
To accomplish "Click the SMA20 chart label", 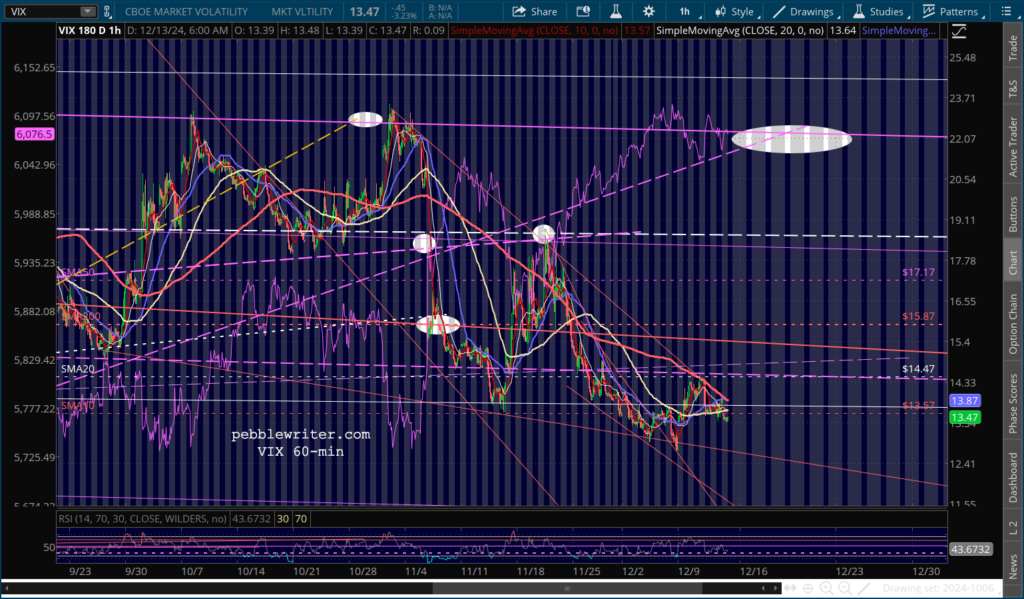I will pos(78,369).
